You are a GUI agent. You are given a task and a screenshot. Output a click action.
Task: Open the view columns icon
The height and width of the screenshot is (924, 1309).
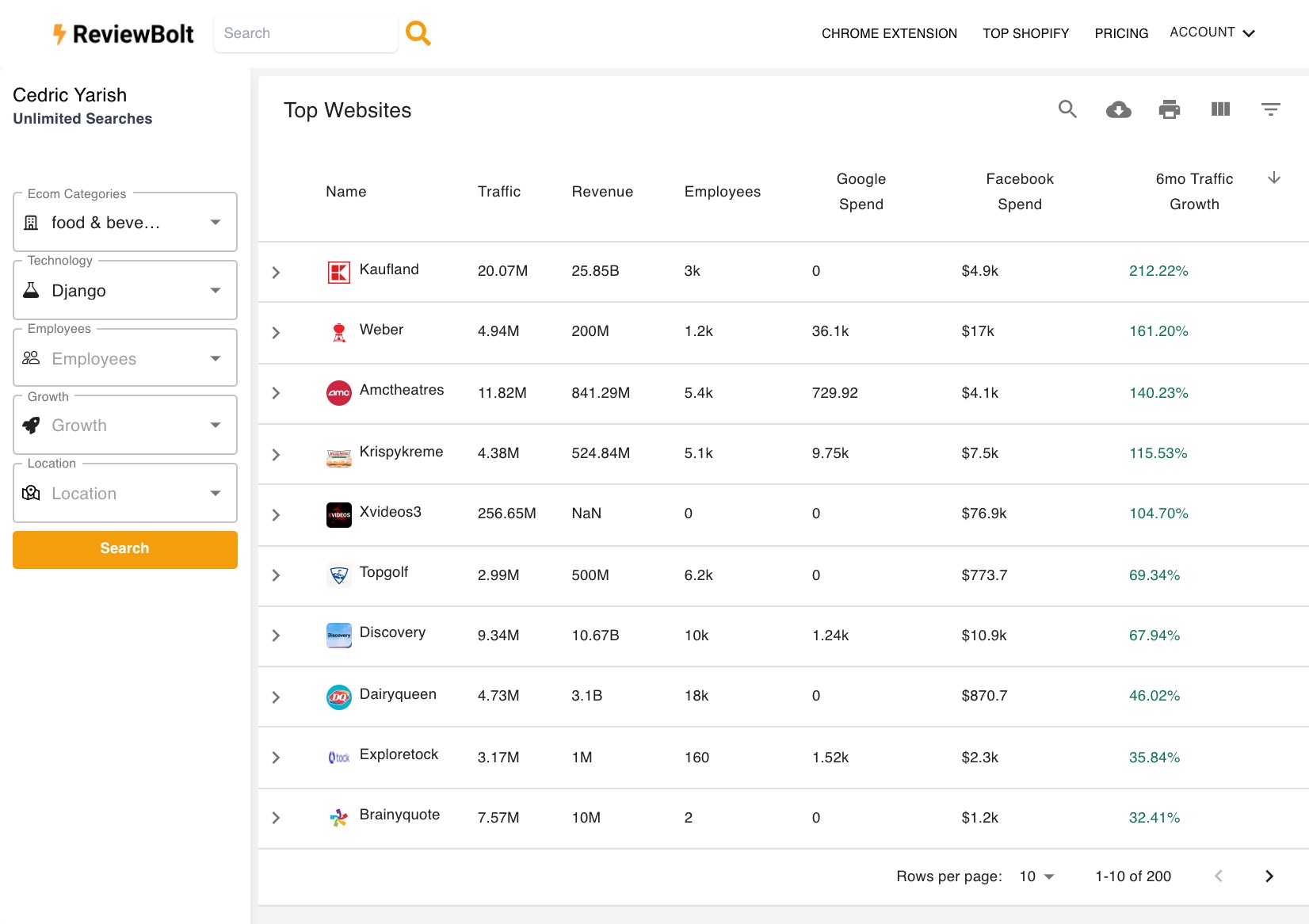(x=1220, y=109)
